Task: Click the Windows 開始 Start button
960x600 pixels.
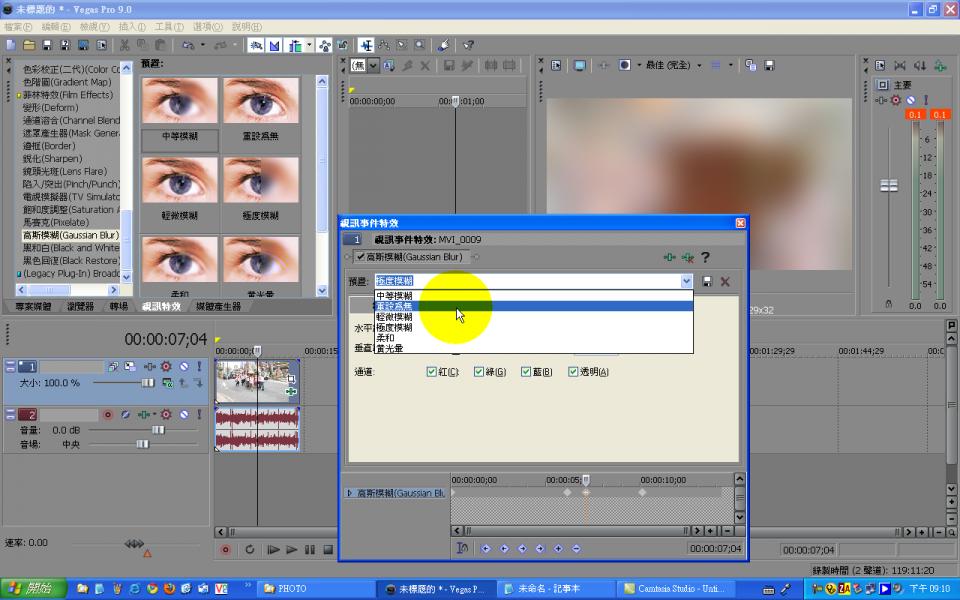Action: tap(28, 589)
